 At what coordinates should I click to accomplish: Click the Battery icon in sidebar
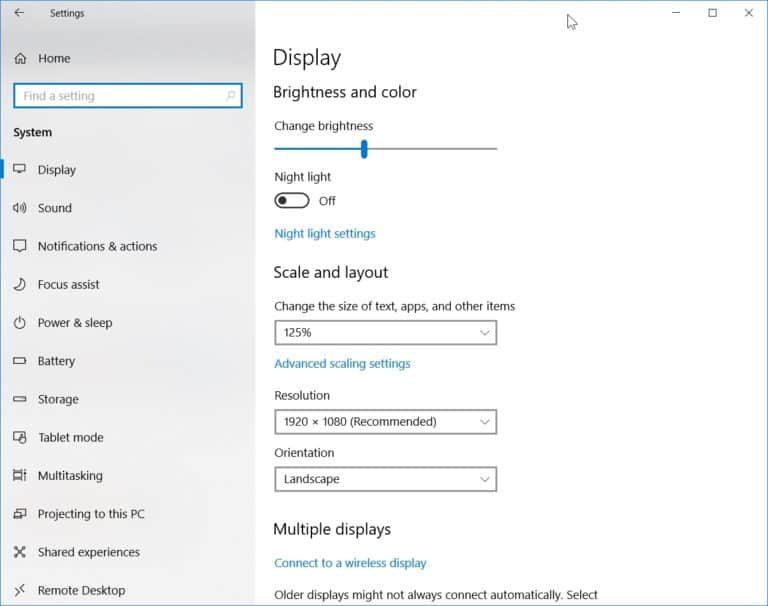point(20,361)
